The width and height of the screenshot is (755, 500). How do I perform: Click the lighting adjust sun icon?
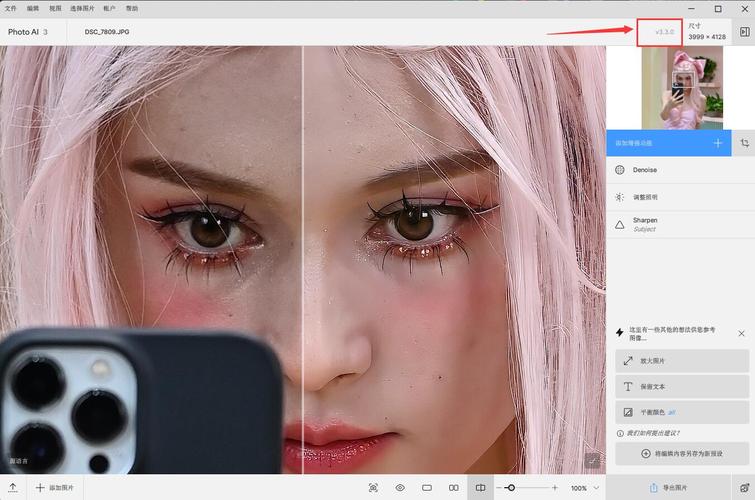tap(620, 197)
